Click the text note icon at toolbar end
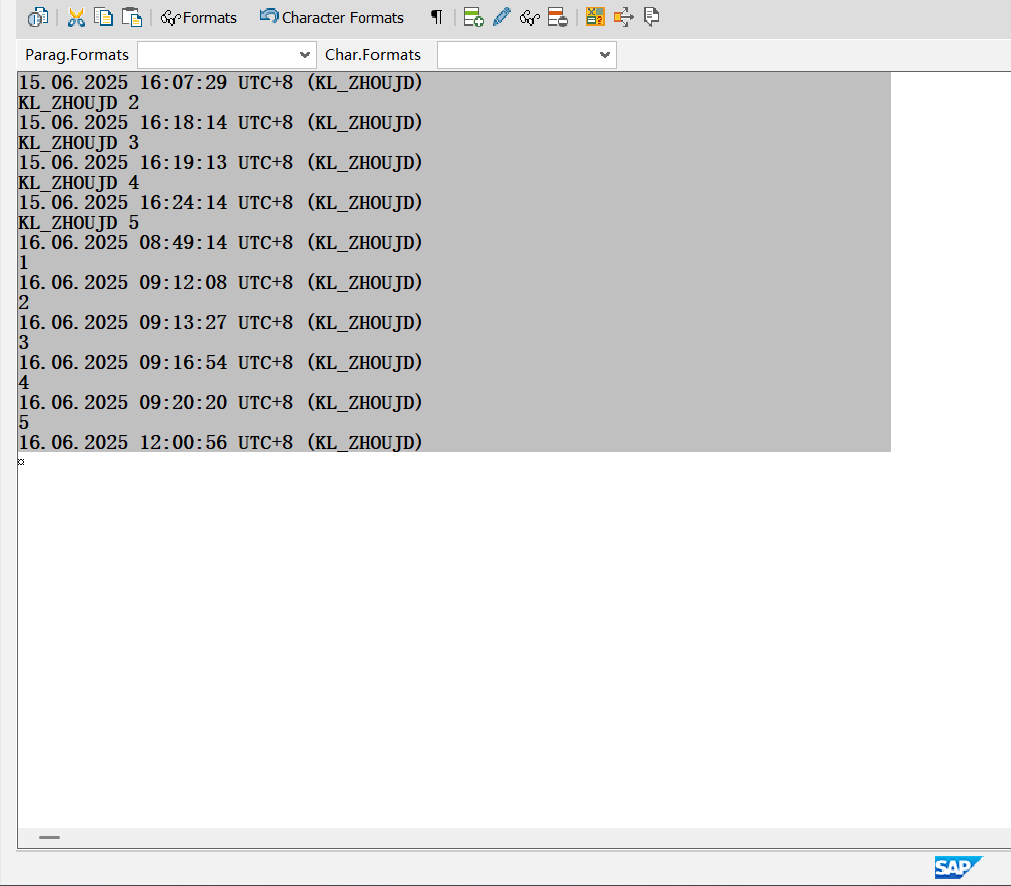 pyautogui.click(x=651, y=17)
